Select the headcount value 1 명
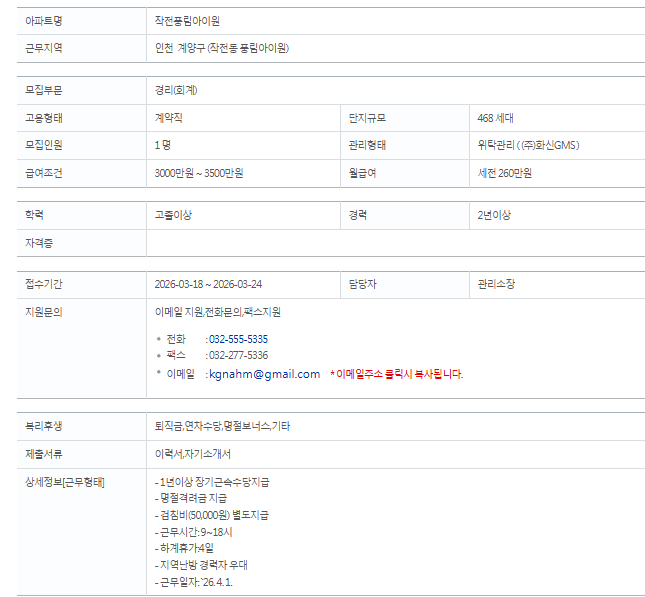The height and width of the screenshot is (597, 645). (x=162, y=145)
